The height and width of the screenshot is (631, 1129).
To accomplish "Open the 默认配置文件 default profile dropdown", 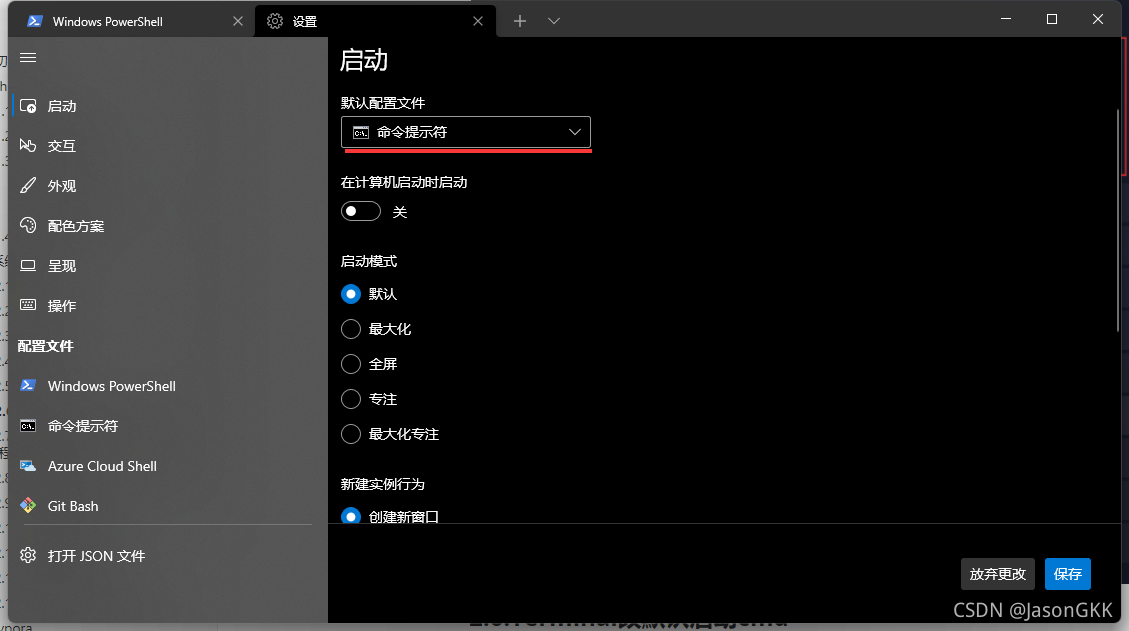I will [466, 132].
